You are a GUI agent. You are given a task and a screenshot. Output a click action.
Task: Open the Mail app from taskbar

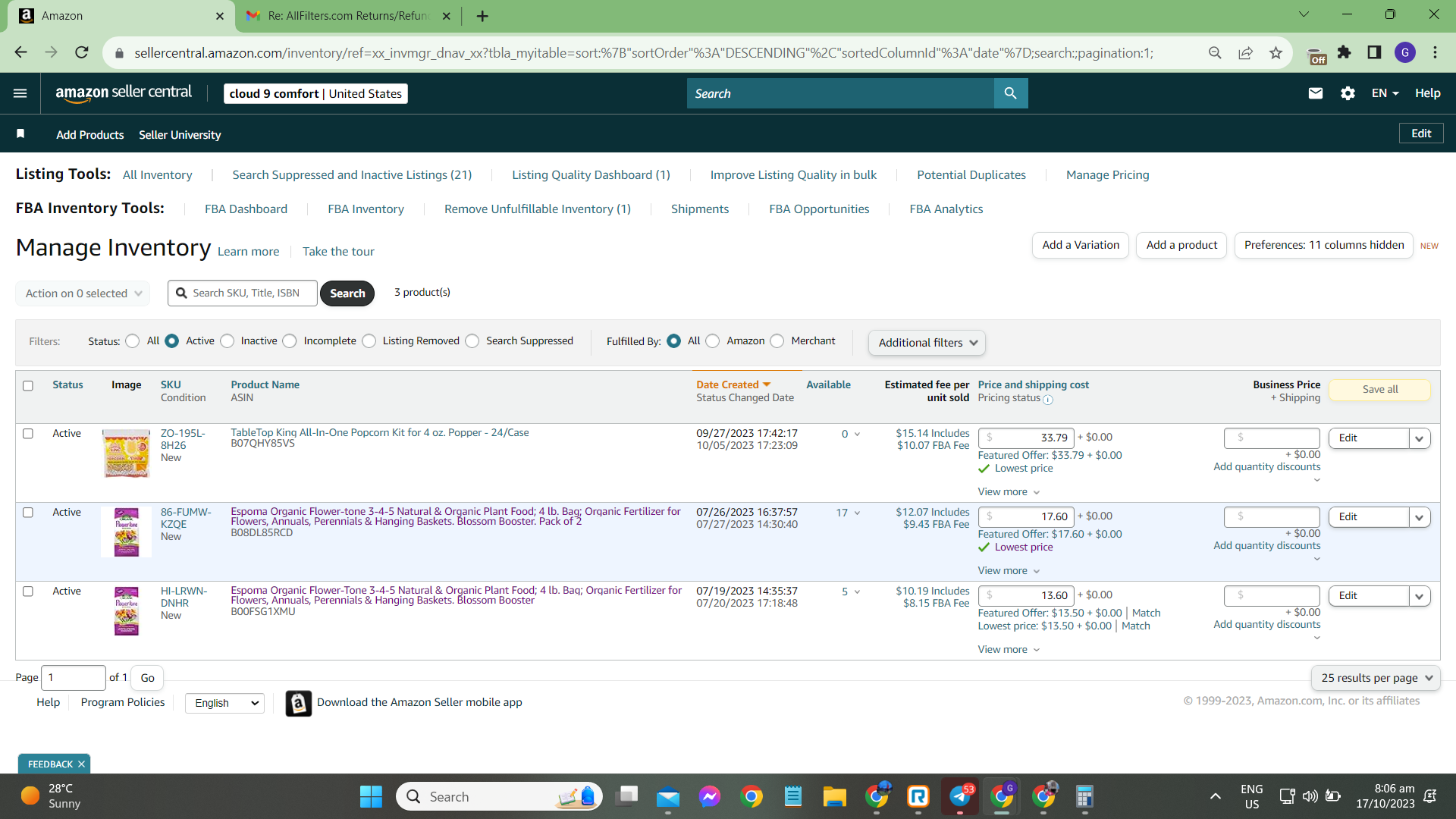668,796
